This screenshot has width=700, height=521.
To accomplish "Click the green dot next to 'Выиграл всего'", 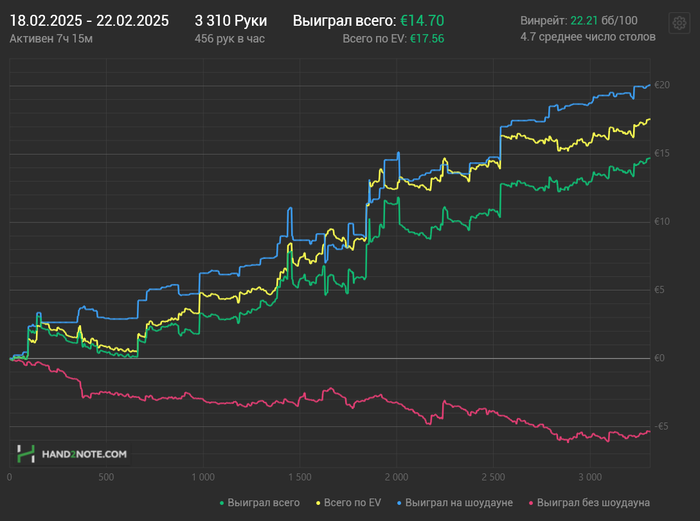I will coord(222,503).
